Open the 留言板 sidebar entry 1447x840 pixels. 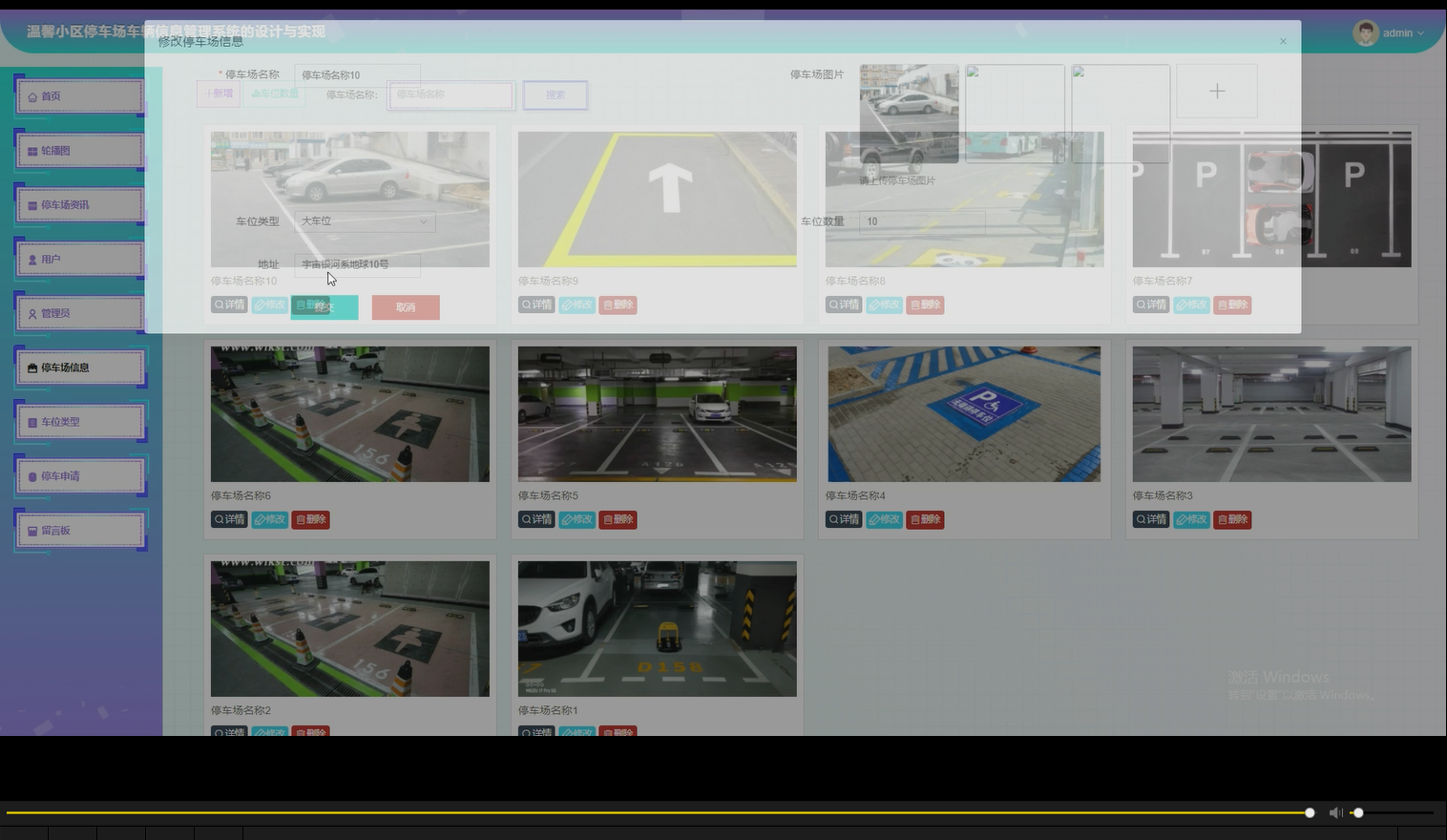click(x=79, y=531)
